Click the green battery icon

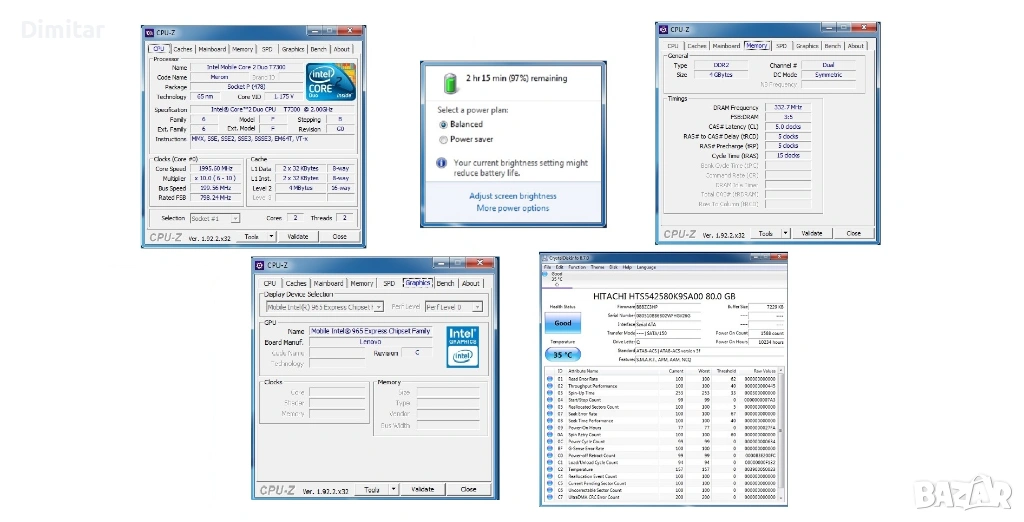[450, 79]
